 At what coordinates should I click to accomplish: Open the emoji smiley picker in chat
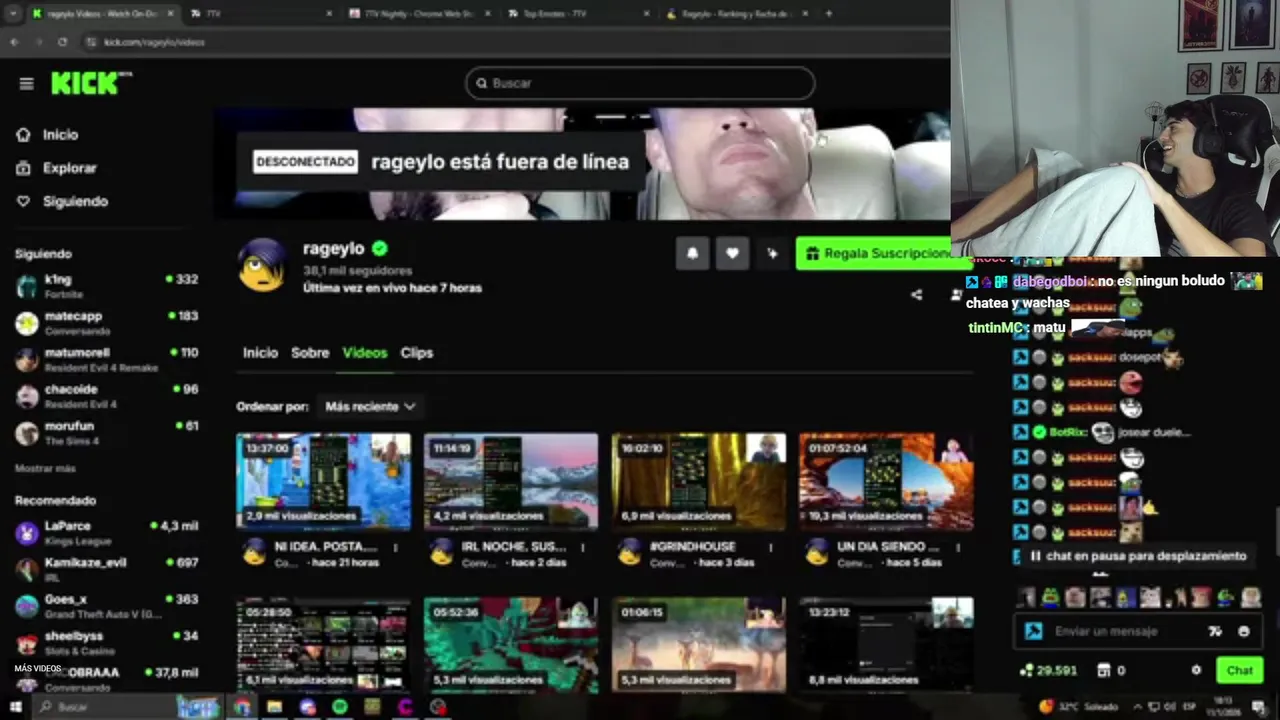click(x=1244, y=632)
